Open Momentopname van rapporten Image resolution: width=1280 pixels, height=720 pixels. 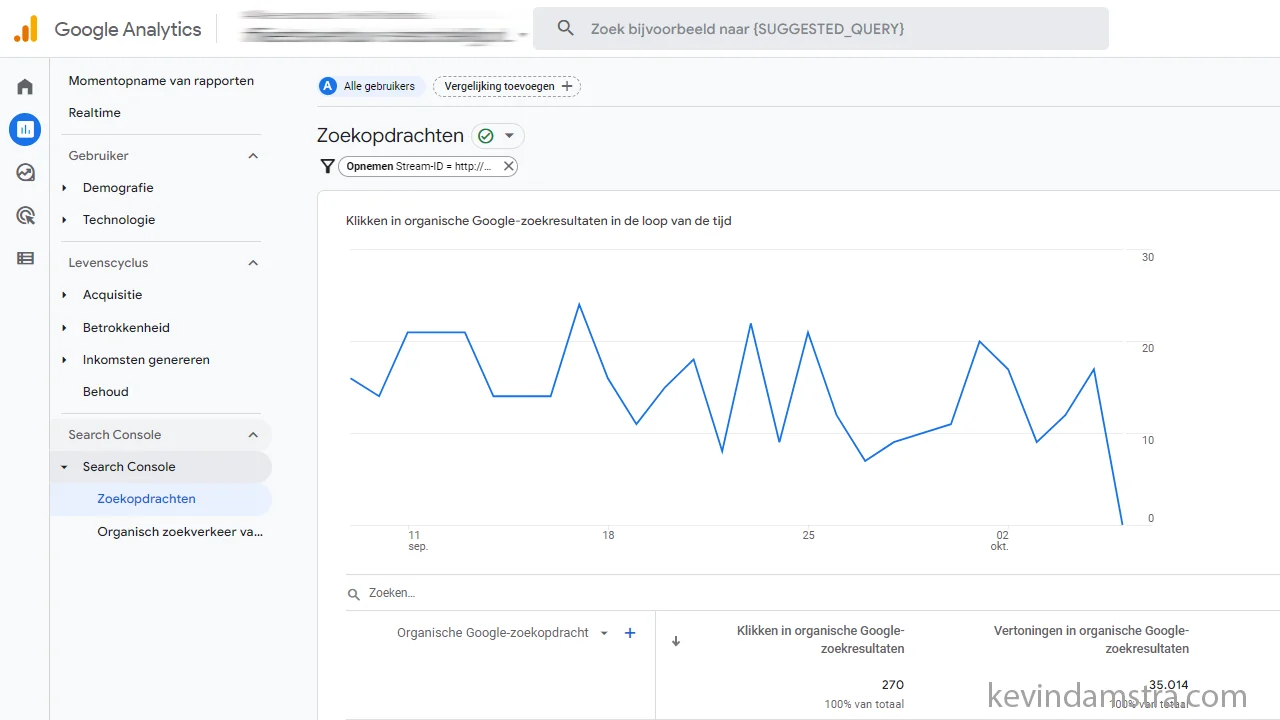[161, 81]
